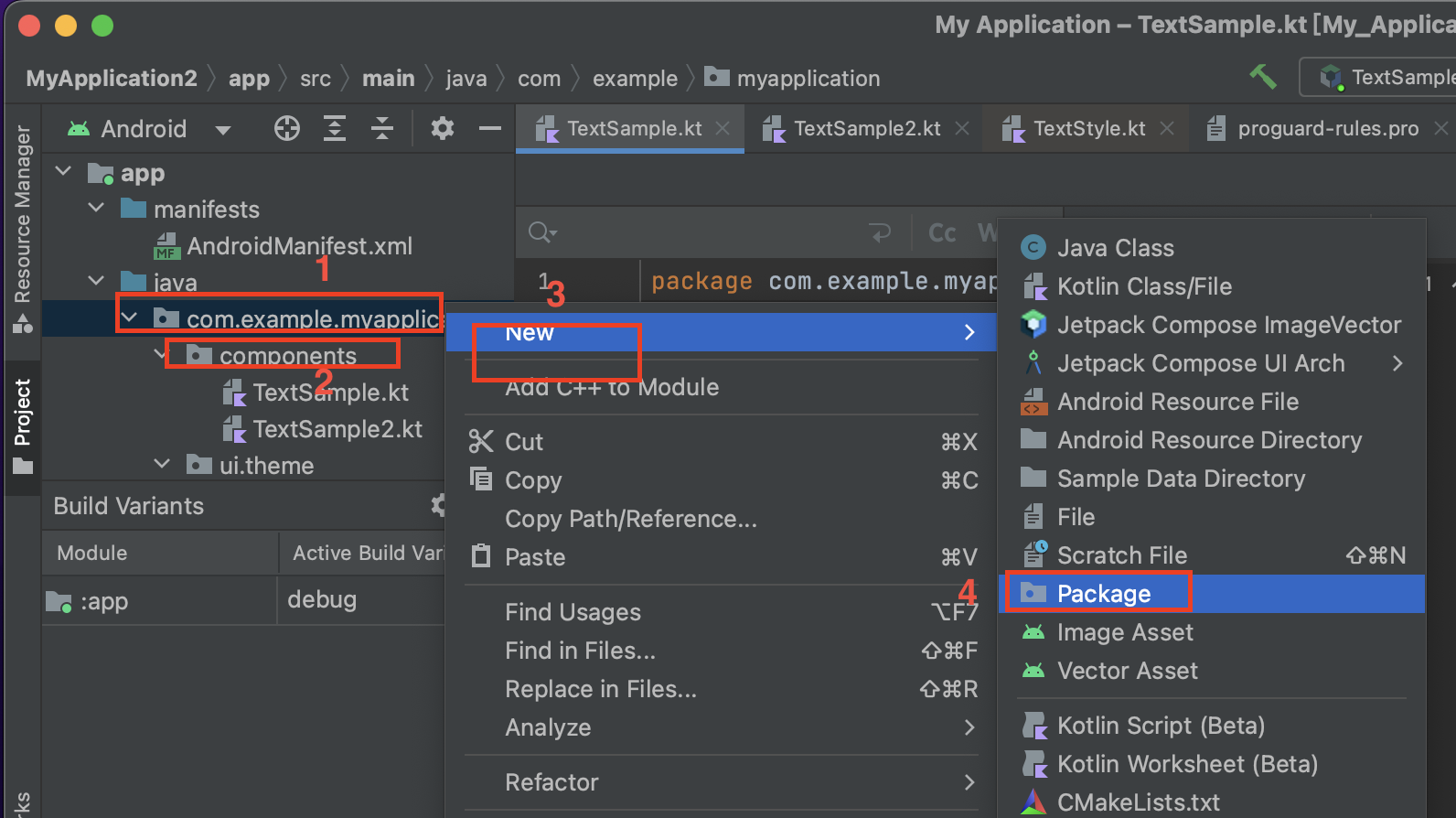Create a new Android Resource File
This screenshot has width=1456, height=818.
[x=1212, y=402]
